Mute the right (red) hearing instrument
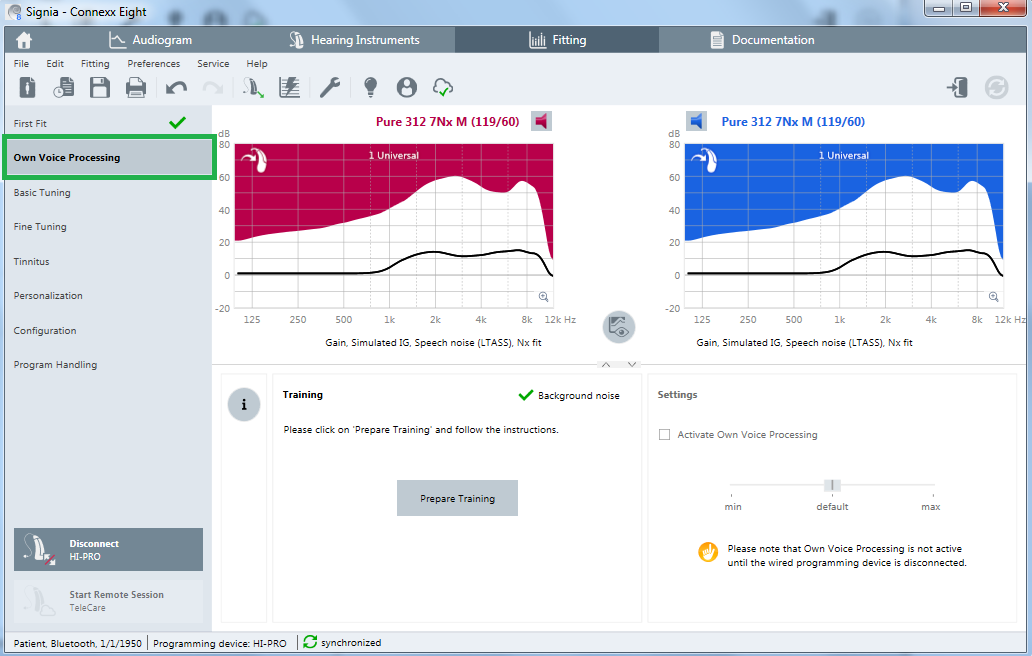The width and height of the screenshot is (1032, 656). pos(541,121)
